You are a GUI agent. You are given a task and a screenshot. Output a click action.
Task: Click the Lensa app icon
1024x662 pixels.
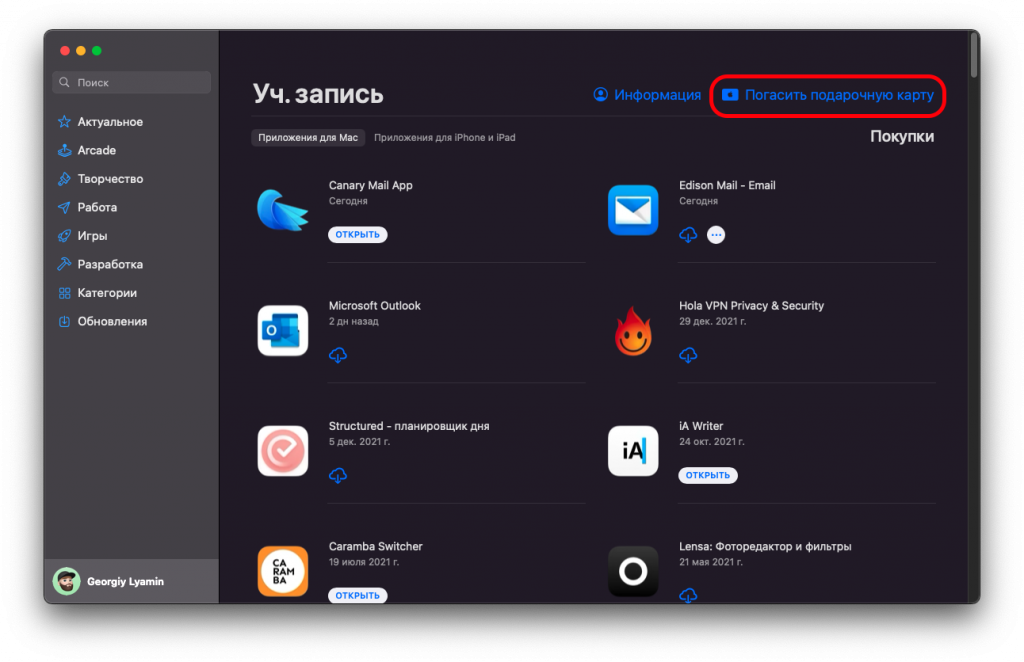633,571
